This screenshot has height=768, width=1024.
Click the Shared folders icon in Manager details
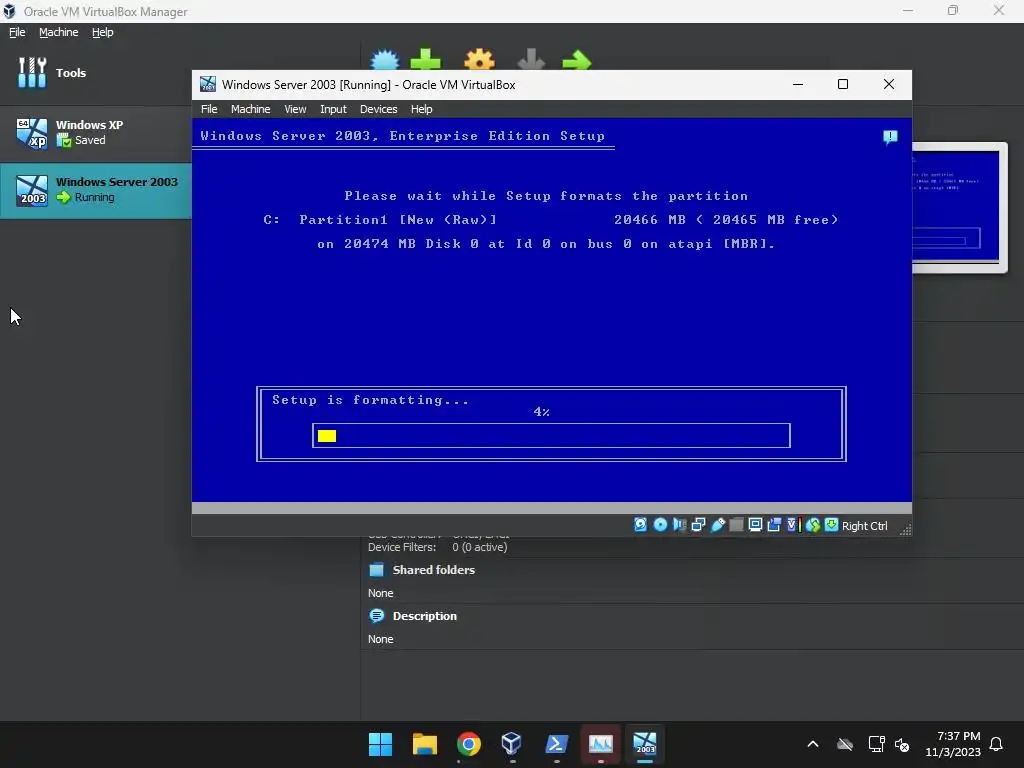pos(377,570)
